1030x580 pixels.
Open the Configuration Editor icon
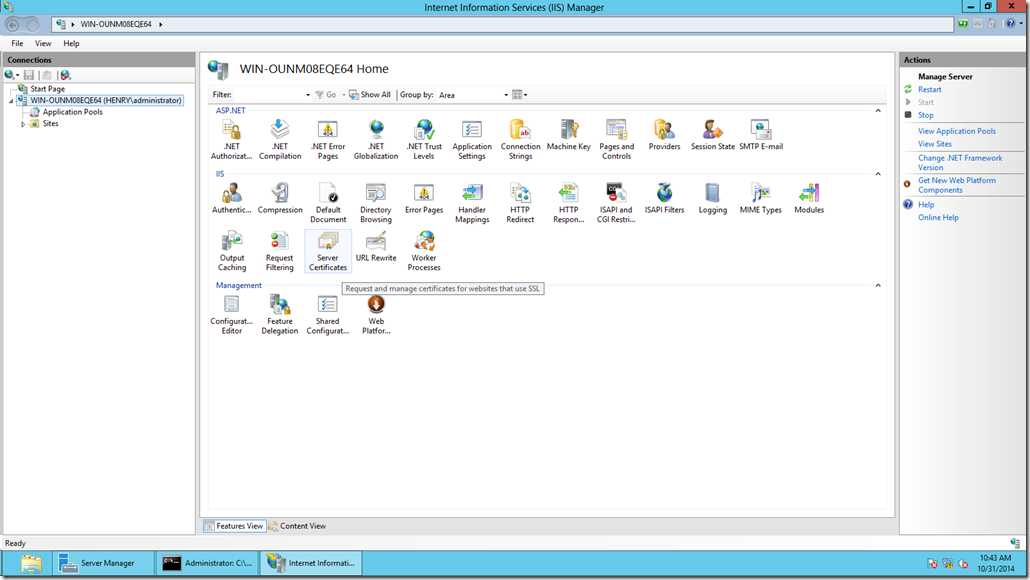231,315
